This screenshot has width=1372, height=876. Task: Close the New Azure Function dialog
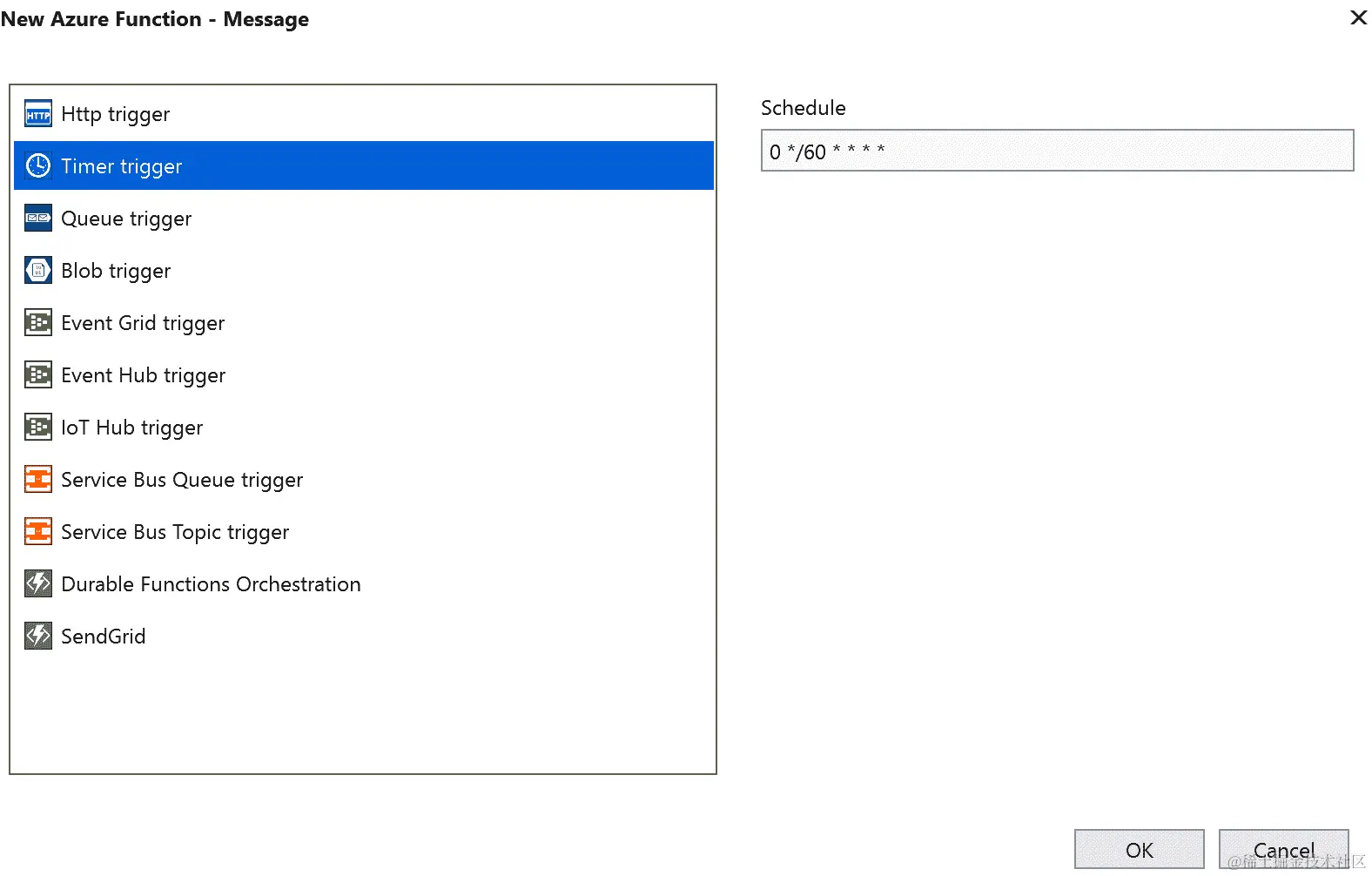click(x=1358, y=17)
